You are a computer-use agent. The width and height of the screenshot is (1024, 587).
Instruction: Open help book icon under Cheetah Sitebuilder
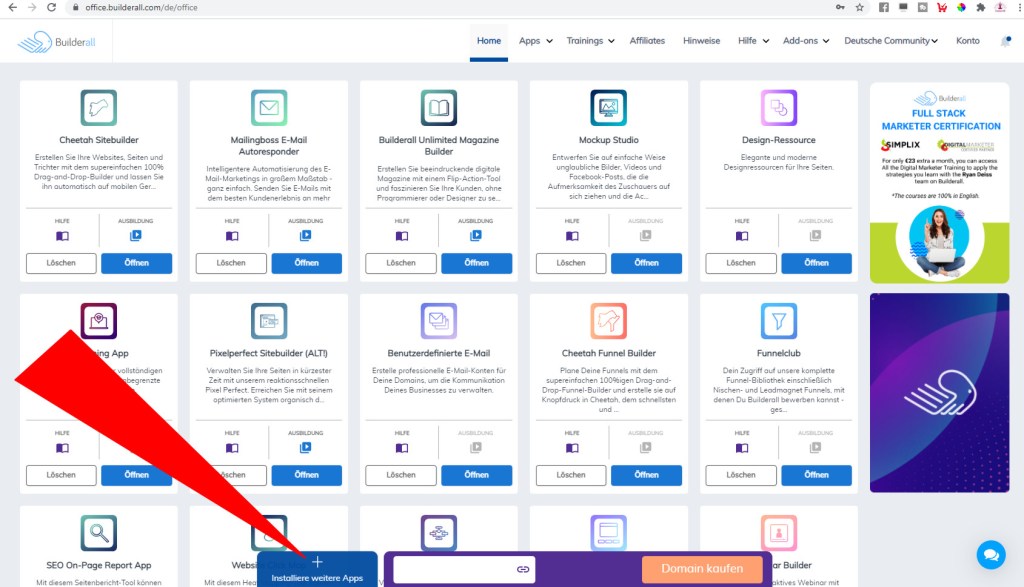(62, 236)
